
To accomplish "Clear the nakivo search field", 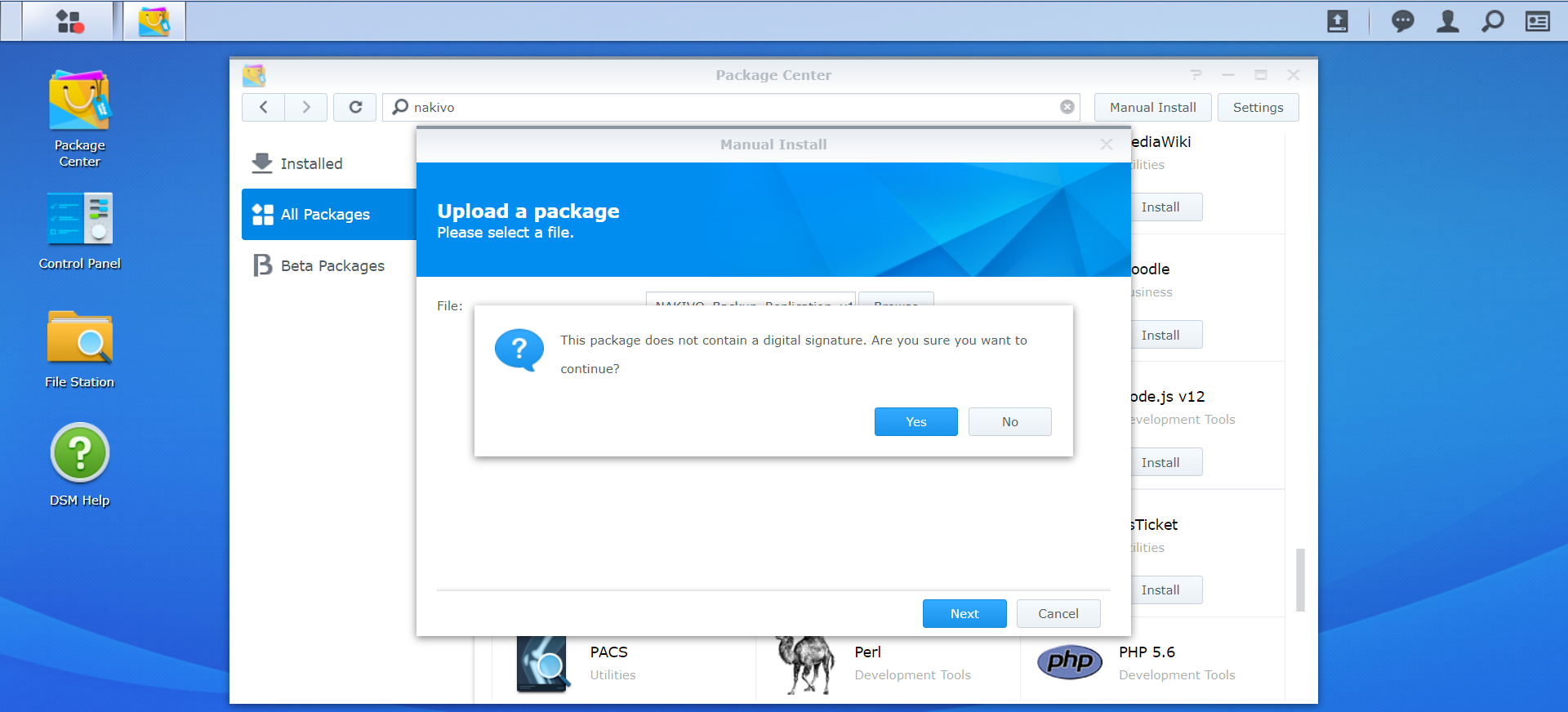I will (x=1067, y=107).
